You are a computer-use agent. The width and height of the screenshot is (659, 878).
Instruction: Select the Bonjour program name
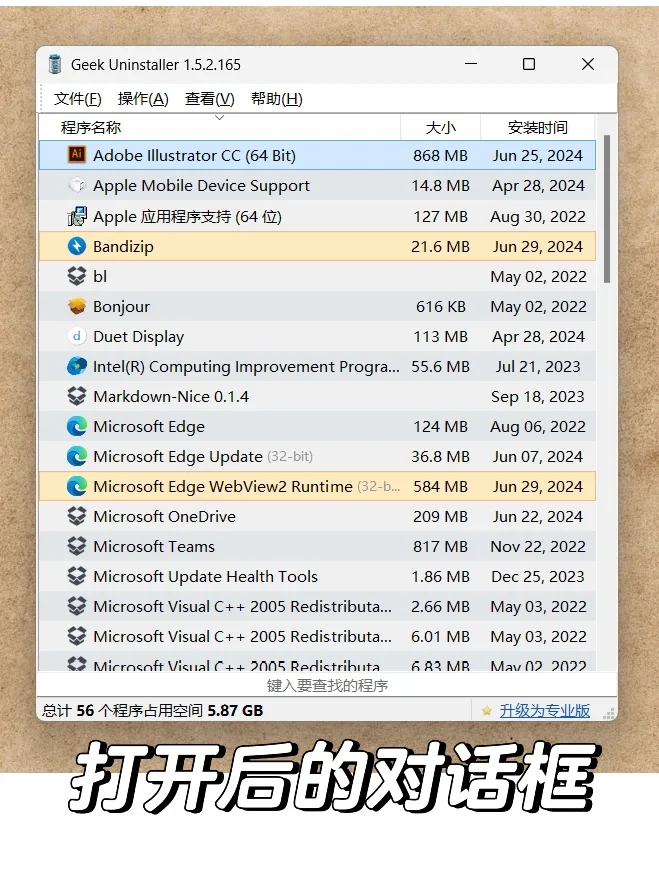pyautogui.click(x=121, y=306)
